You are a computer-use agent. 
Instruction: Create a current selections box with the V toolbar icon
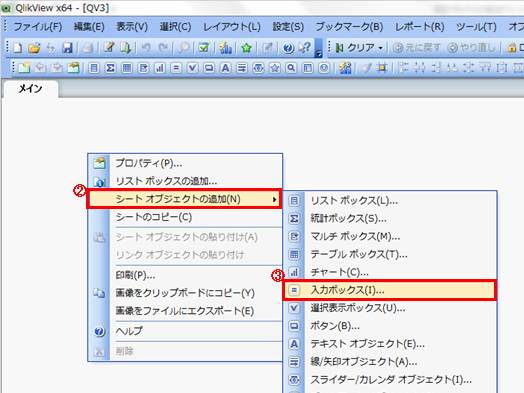192,68
